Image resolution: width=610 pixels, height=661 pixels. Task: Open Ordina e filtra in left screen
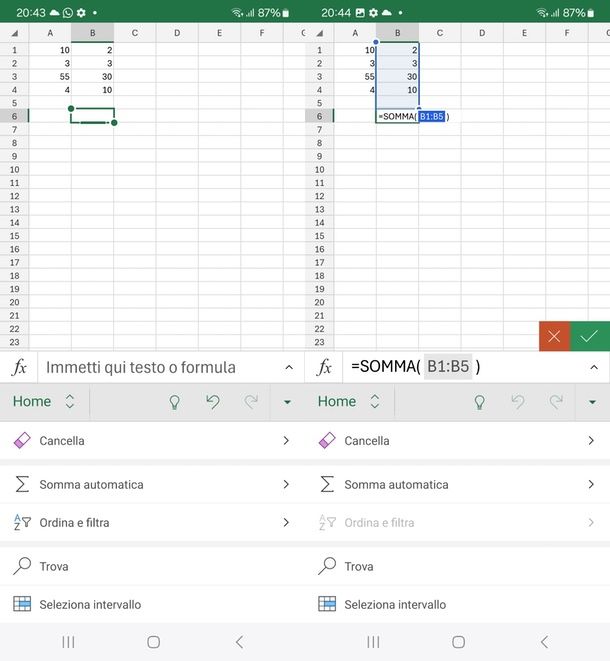[152, 523]
